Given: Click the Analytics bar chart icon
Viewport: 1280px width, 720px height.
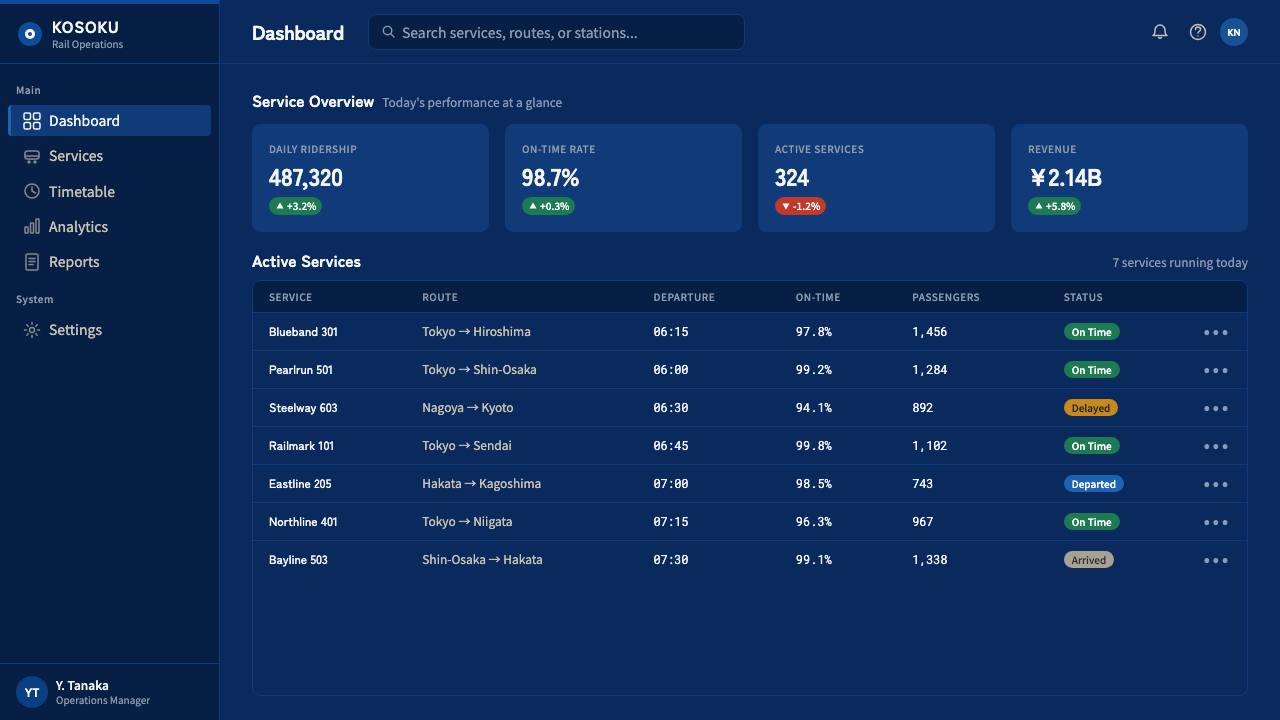Looking at the screenshot, I should click(x=32, y=227).
